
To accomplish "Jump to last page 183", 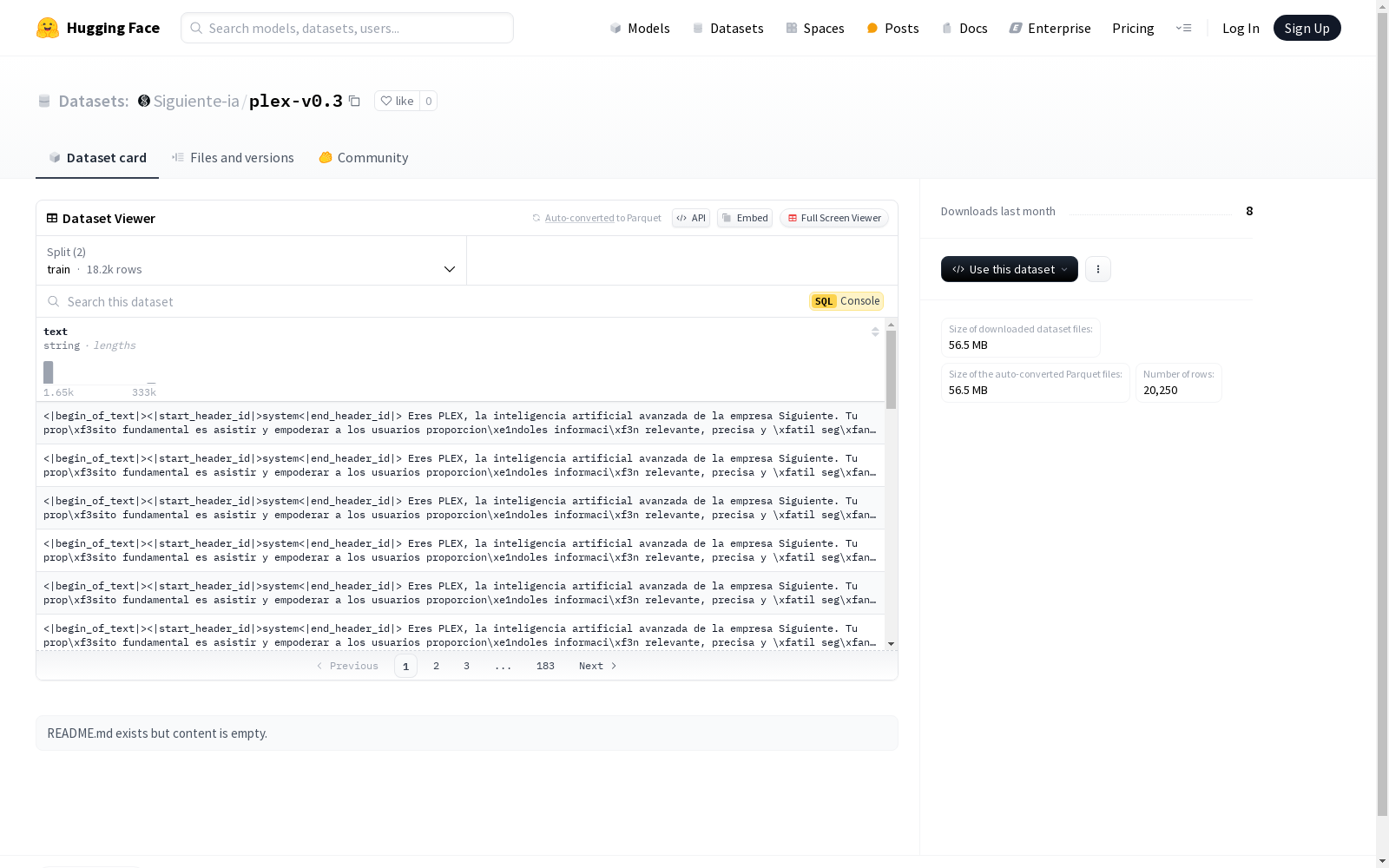I will pos(545,666).
